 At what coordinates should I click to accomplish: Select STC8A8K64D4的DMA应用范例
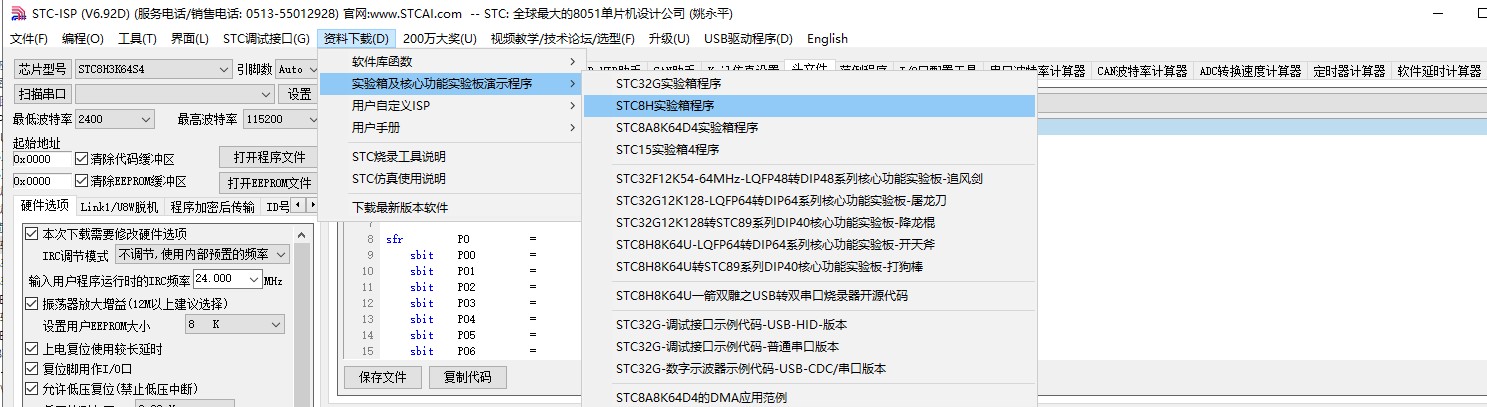click(x=810, y=398)
